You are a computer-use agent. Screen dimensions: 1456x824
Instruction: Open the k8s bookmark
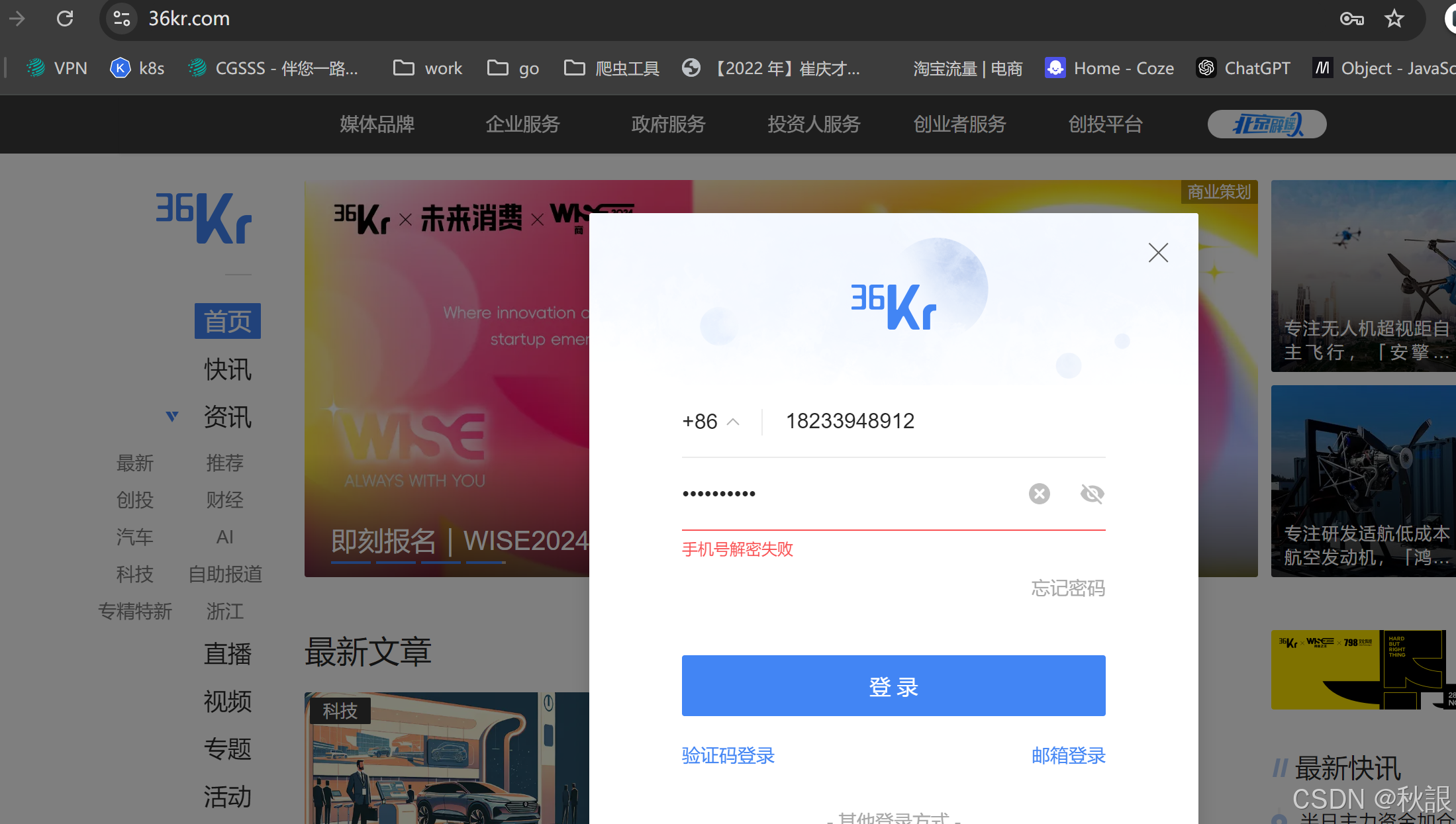pos(137,68)
